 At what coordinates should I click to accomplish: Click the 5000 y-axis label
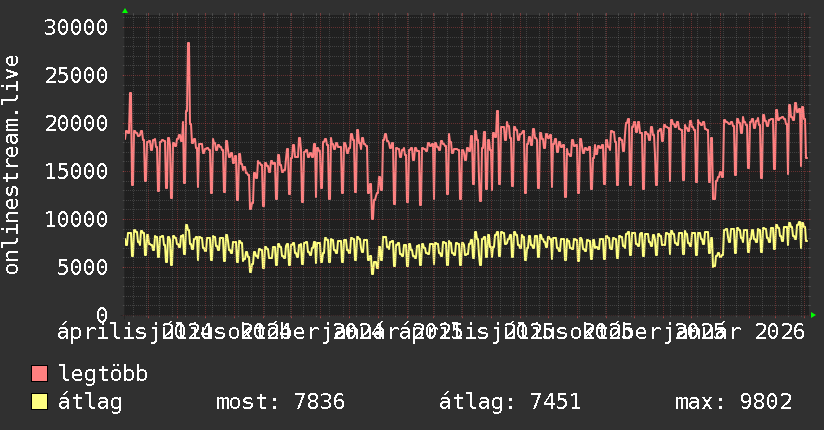coord(83,267)
